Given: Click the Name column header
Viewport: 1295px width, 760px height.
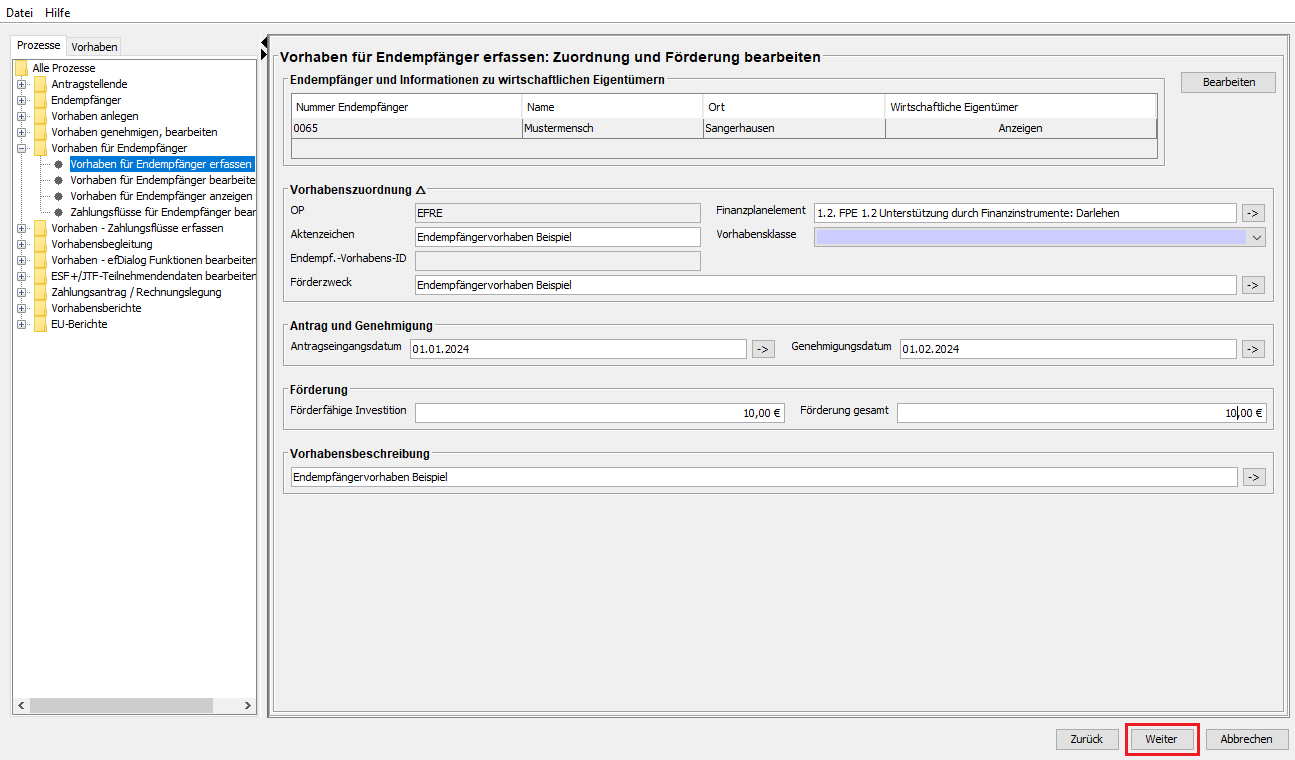Looking at the screenshot, I should pyautogui.click(x=612, y=107).
